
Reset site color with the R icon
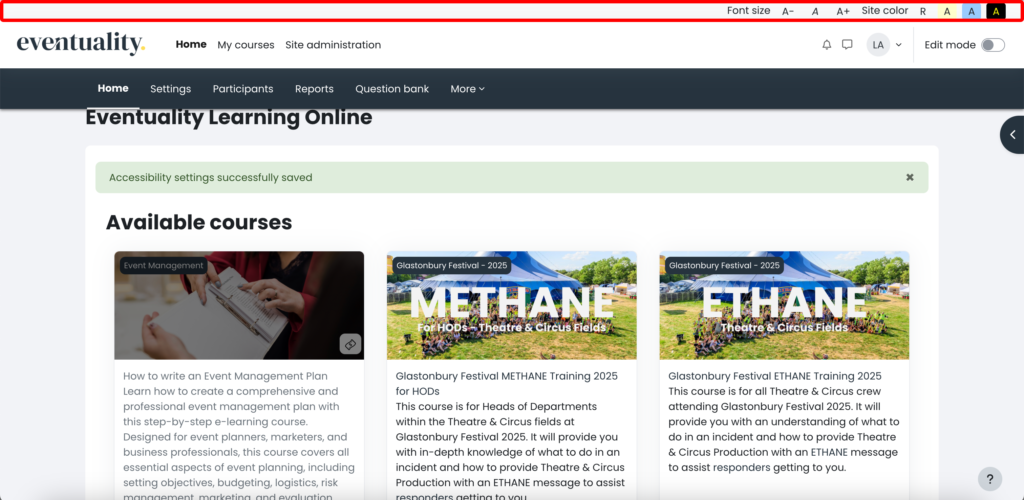pos(922,11)
